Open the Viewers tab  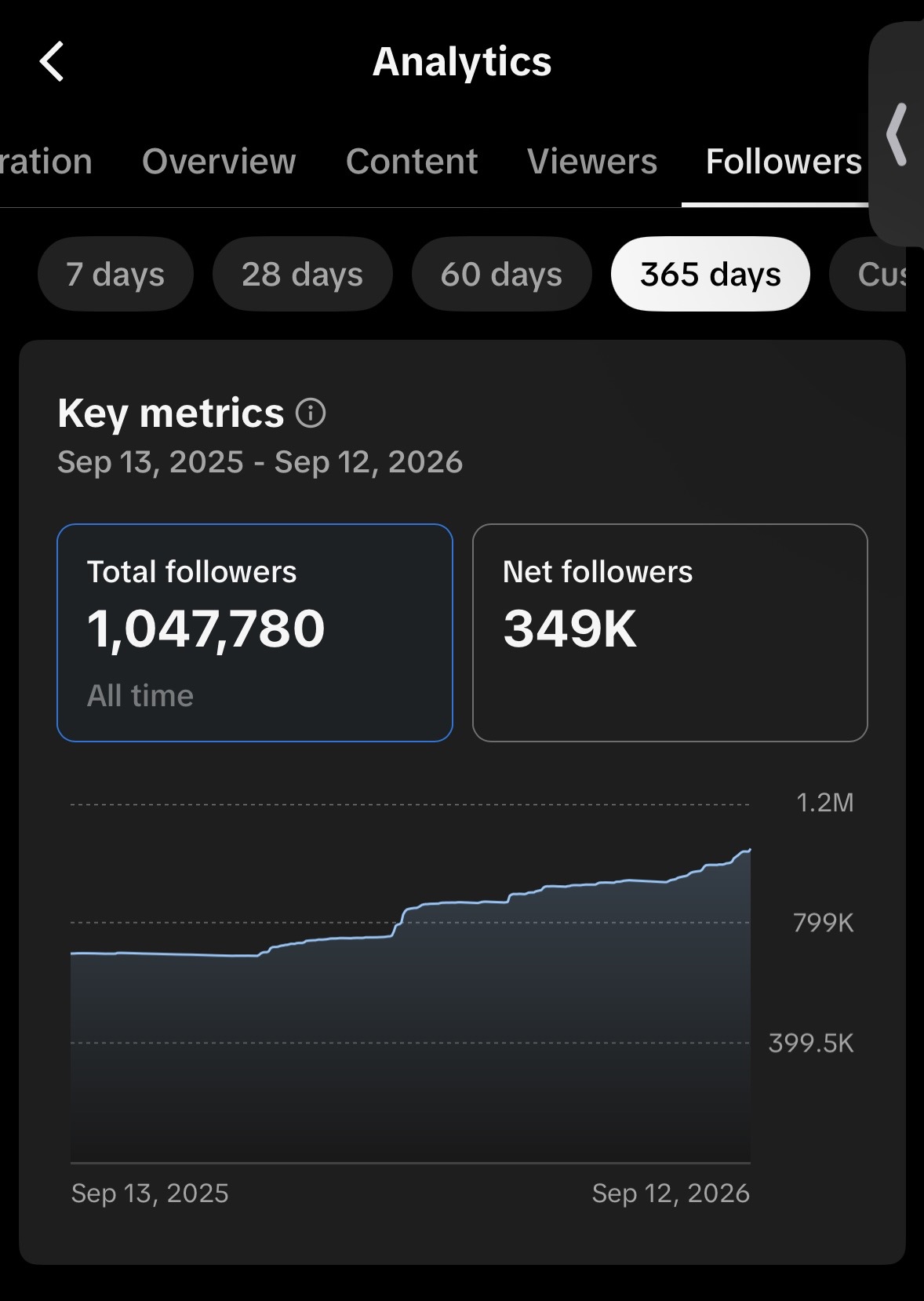[592, 162]
